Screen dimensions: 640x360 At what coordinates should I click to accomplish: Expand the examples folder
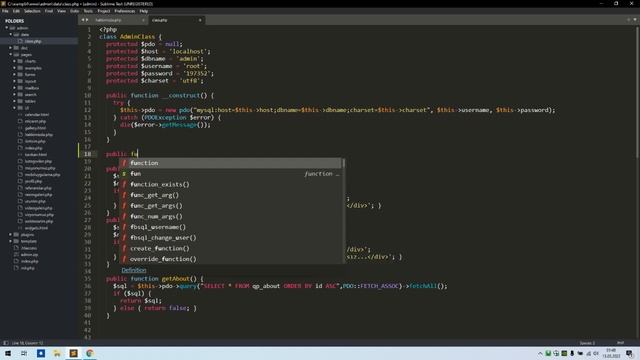[x=14, y=68]
